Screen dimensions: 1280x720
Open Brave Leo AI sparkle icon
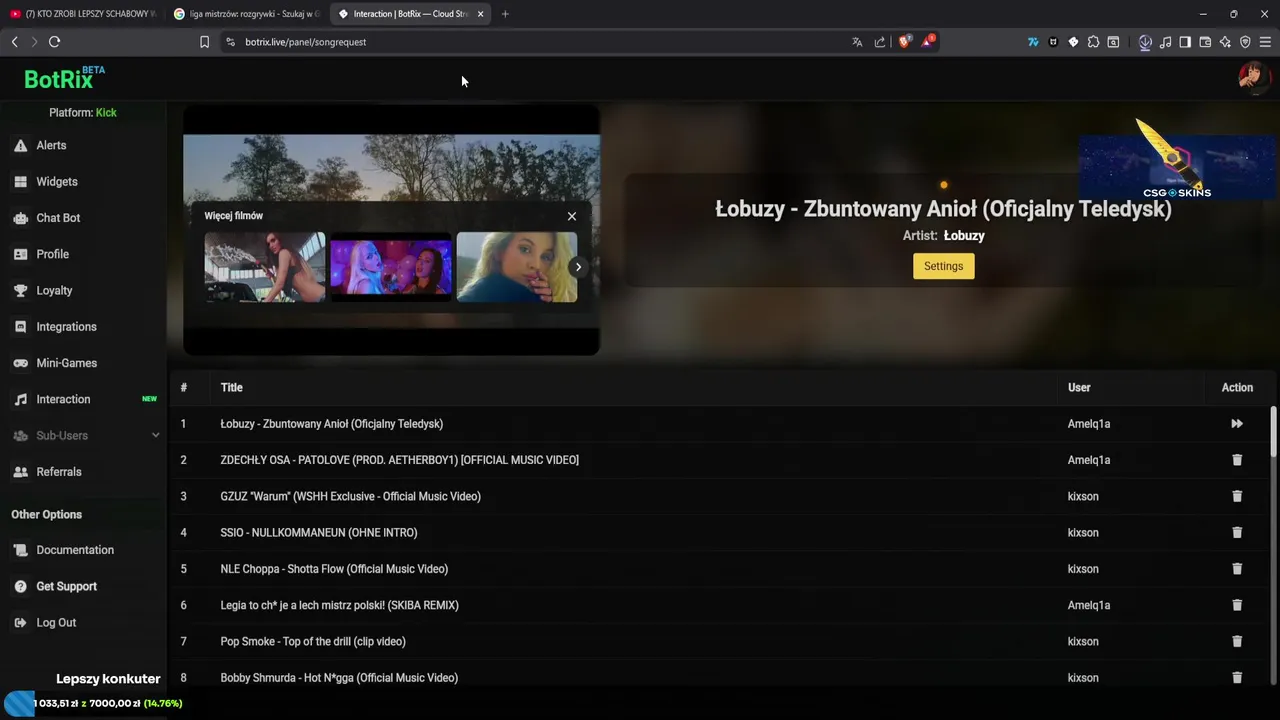[1225, 42]
